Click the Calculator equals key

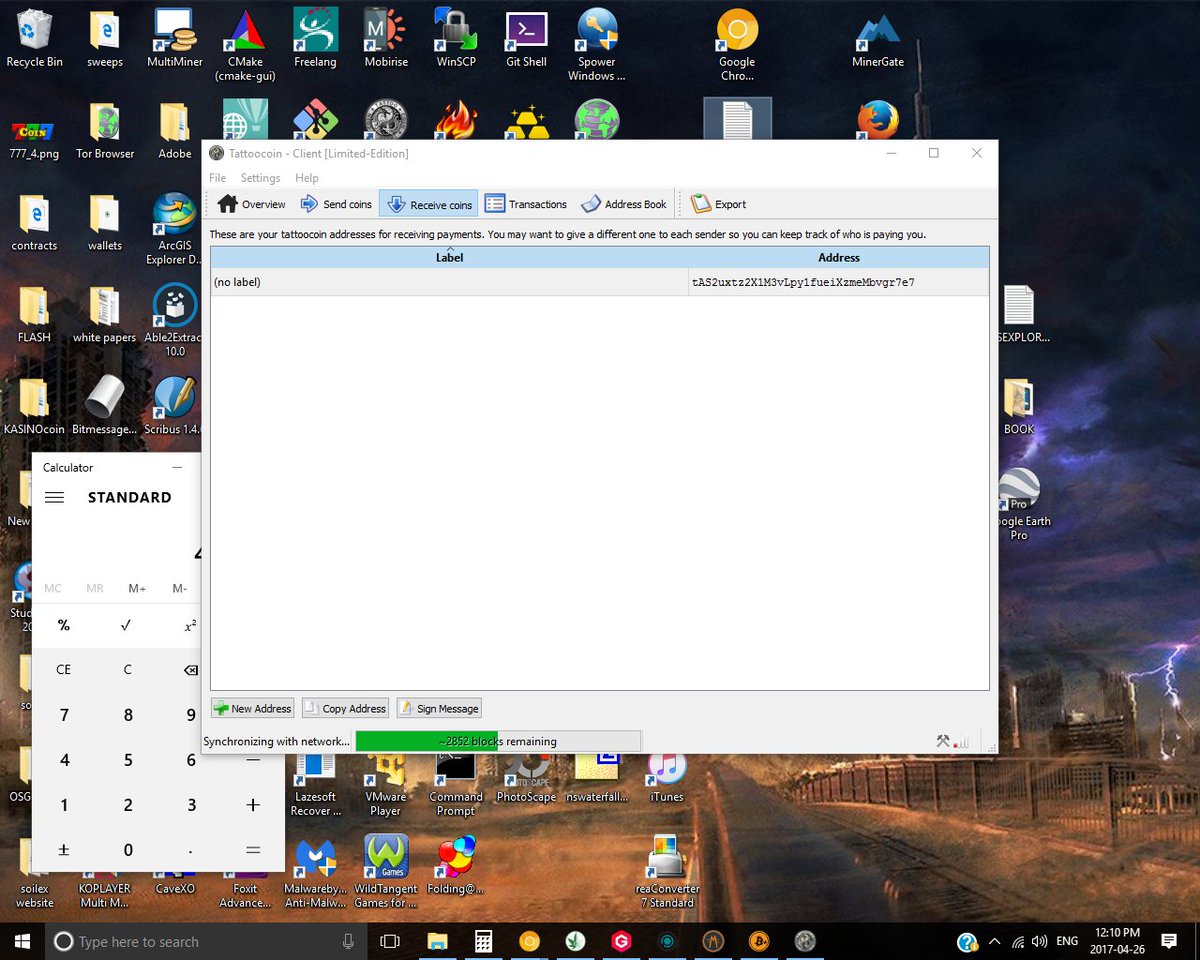253,850
